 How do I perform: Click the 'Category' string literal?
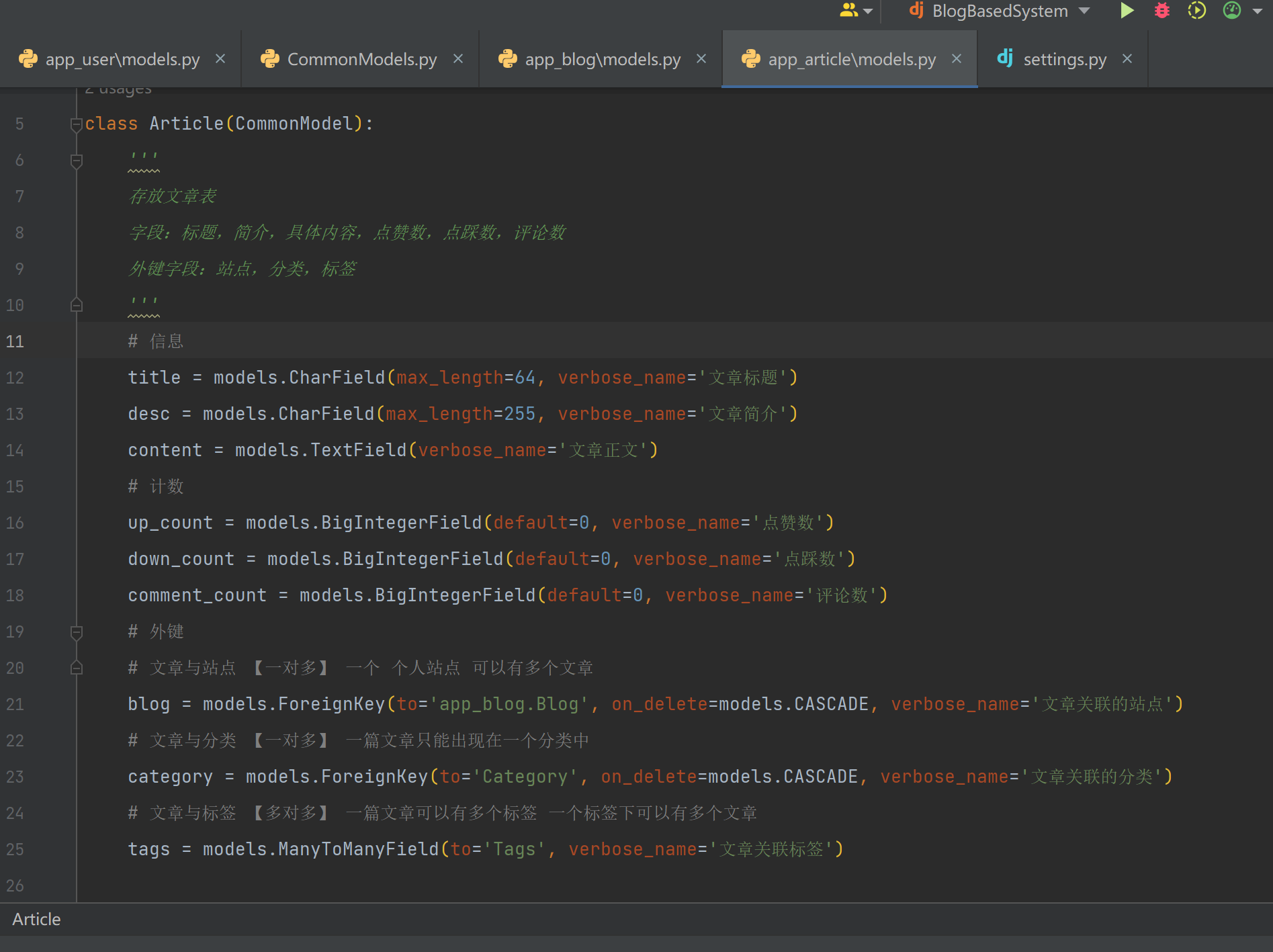(x=525, y=777)
